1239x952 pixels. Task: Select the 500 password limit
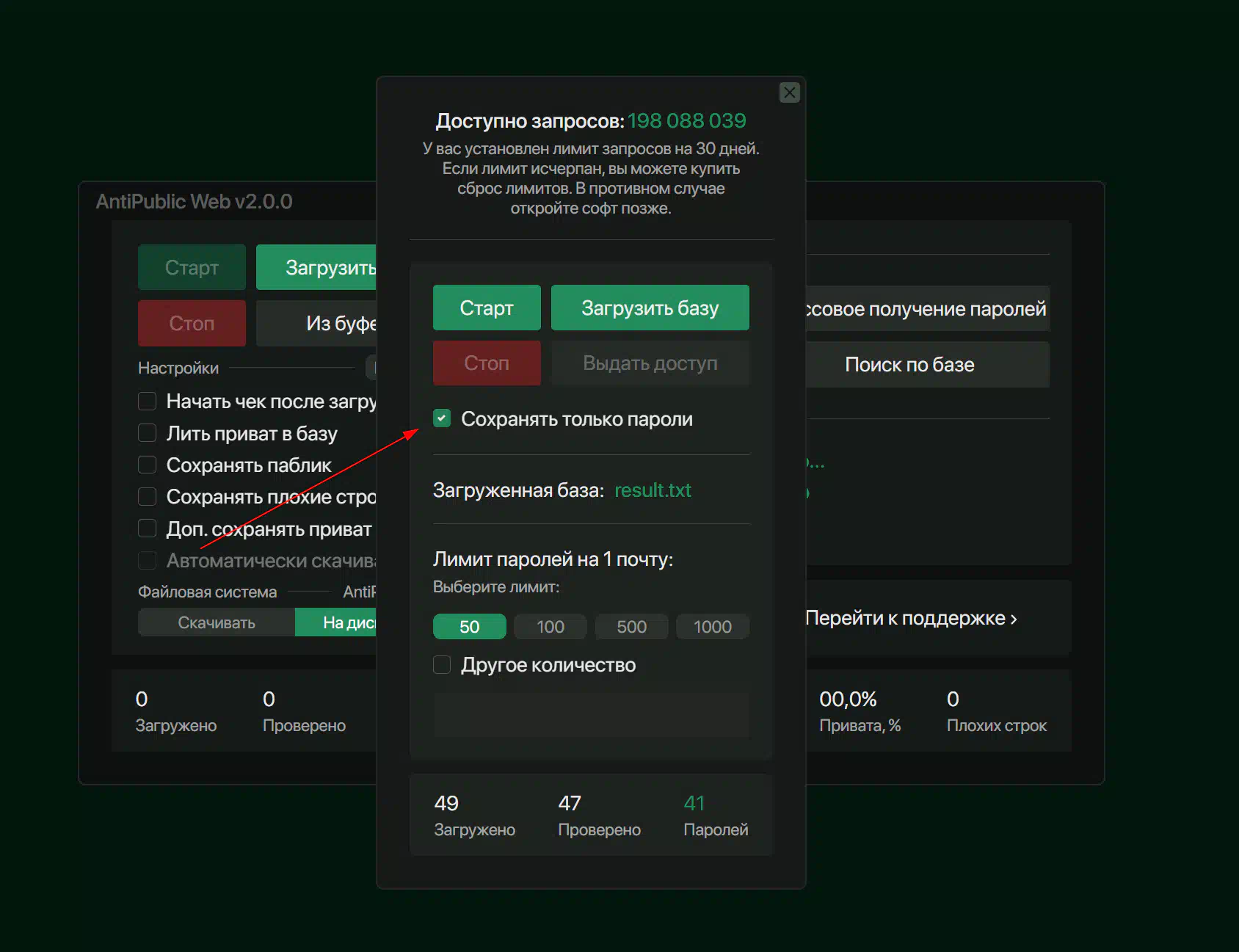(x=632, y=627)
